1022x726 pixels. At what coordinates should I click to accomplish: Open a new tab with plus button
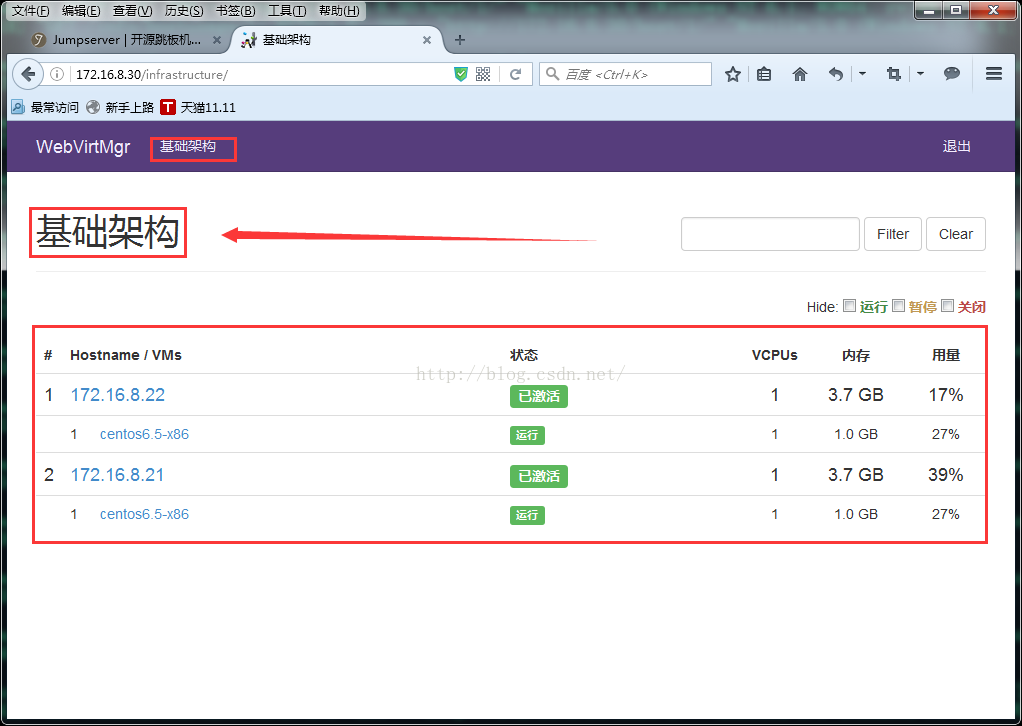(460, 40)
